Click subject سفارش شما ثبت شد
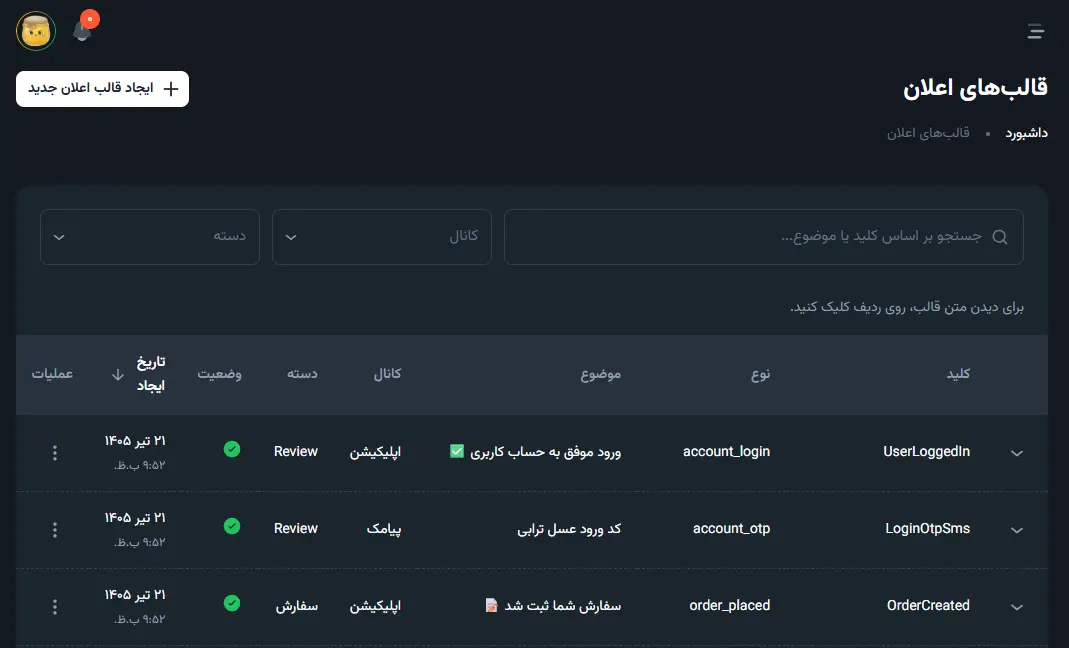This screenshot has height=648, width=1069. click(x=553, y=606)
